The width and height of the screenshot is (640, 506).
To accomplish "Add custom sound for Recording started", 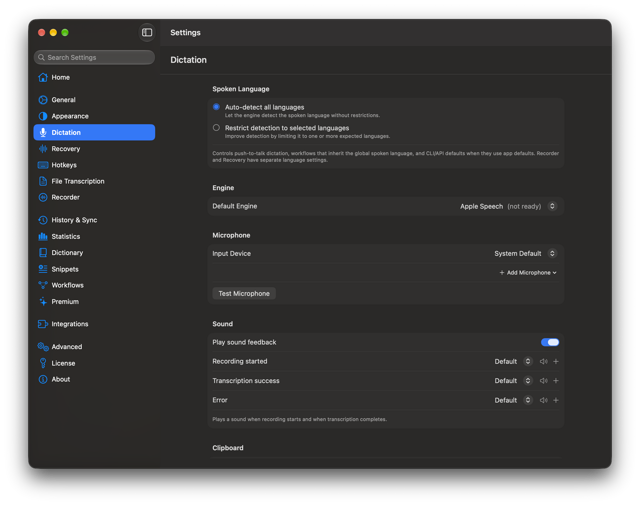I will 556,361.
